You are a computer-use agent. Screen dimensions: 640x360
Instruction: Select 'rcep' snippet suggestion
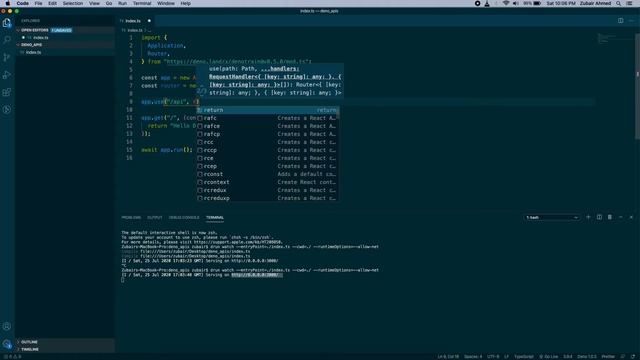pos(268,166)
